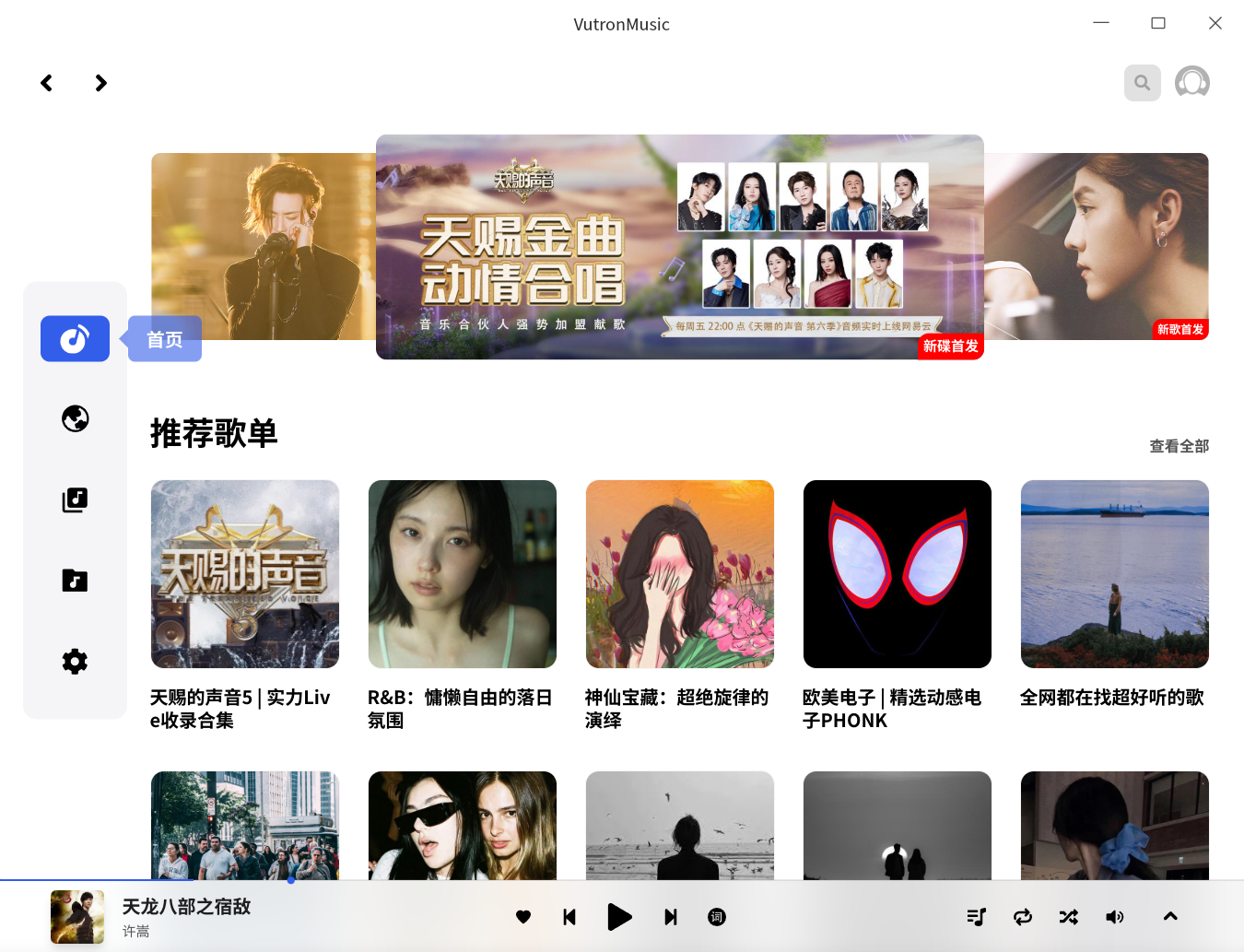Play the current song
This screenshot has height=952, width=1244.
click(x=620, y=917)
